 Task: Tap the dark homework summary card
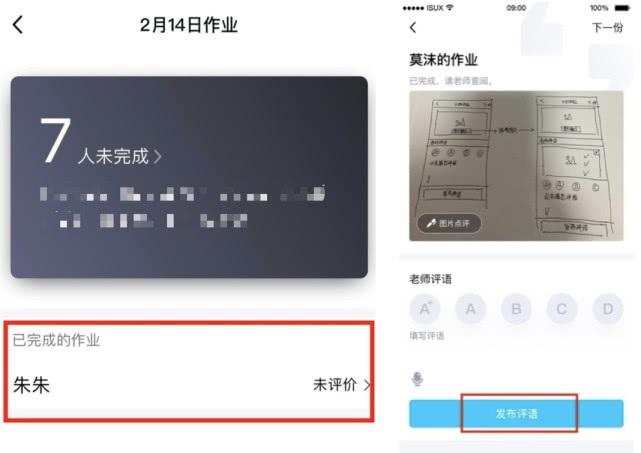(x=189, y=177)
